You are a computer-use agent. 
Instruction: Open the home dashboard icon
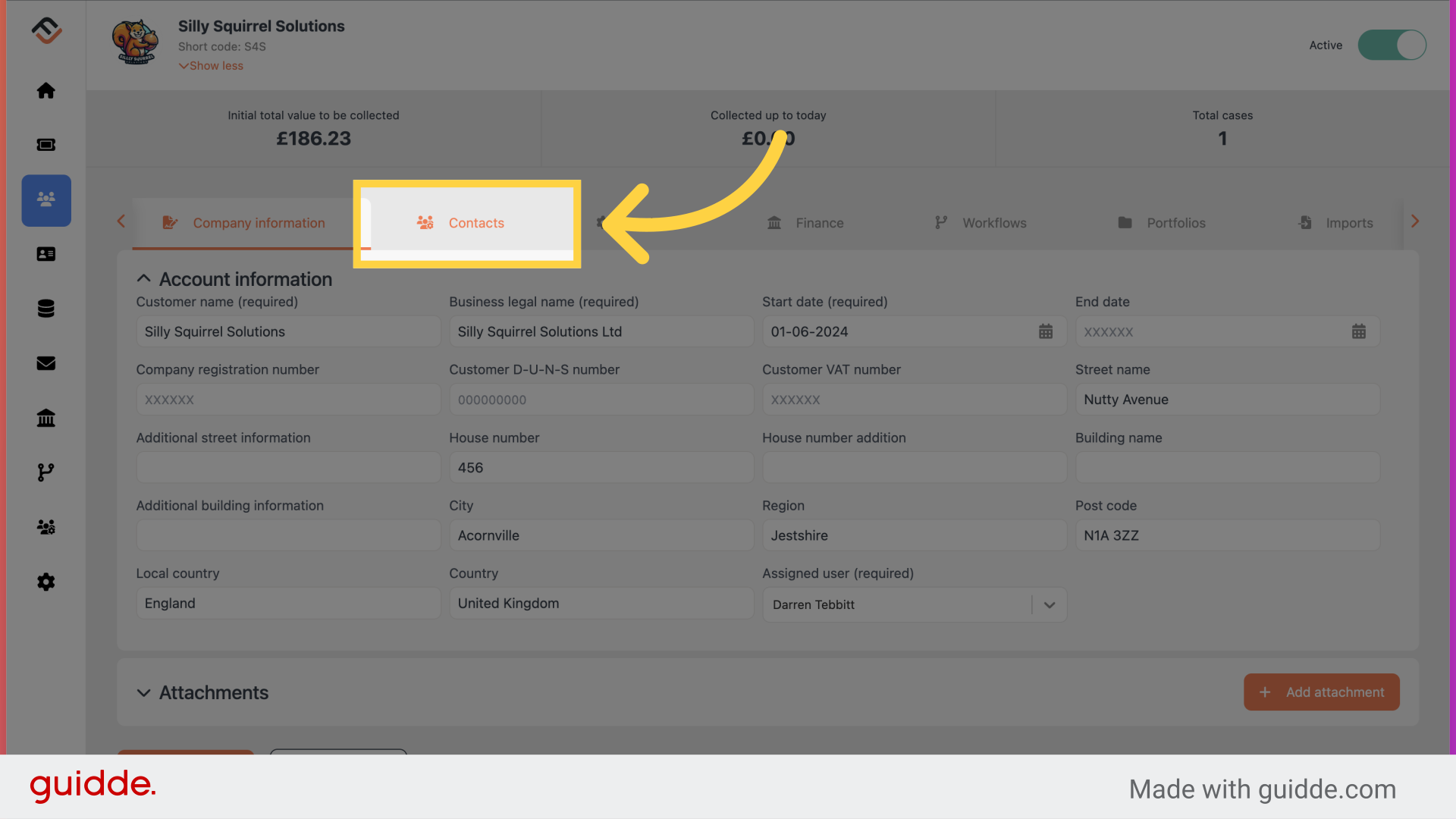pos(47,90)
